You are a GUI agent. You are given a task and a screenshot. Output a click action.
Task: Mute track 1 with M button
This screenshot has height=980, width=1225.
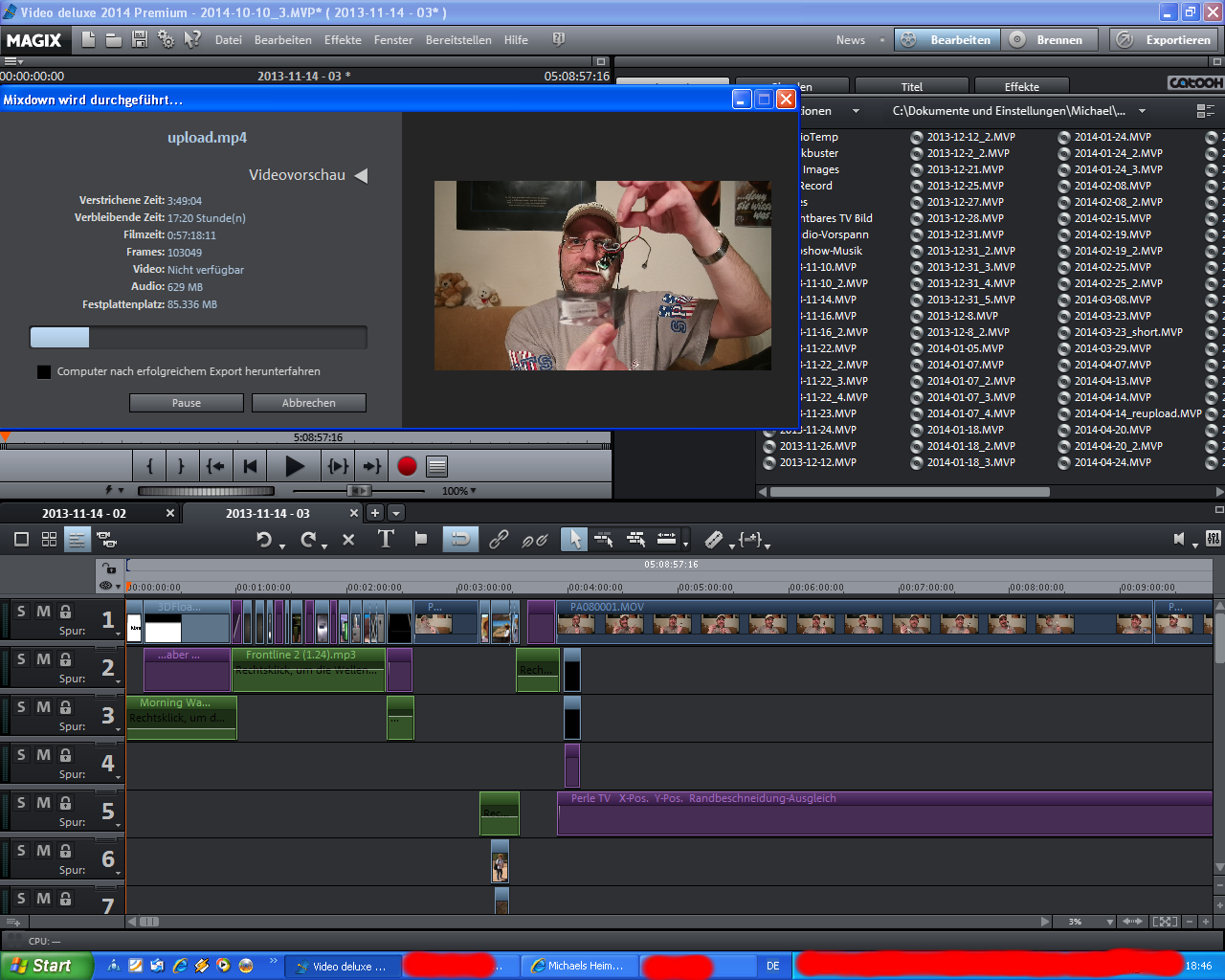(43, 612)
